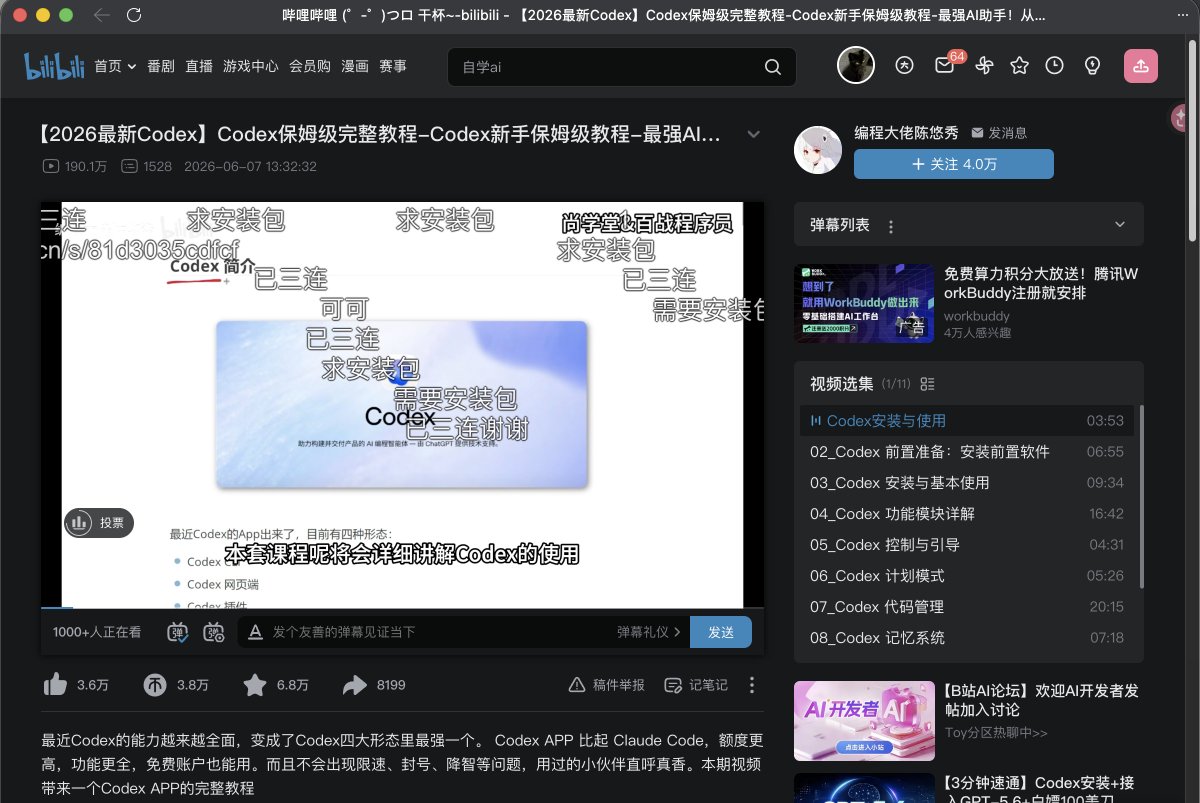Open 弹幕礼仪 link with arrow

[x=649, y=632]
